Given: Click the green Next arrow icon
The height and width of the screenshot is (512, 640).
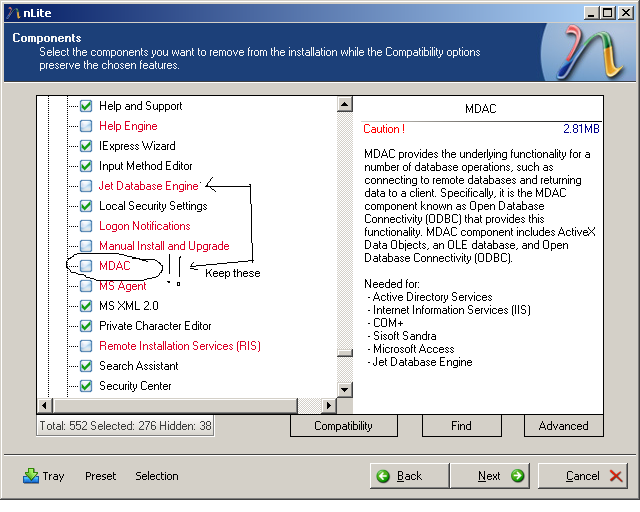Looking at the screenshot, I should coord(517,476).
